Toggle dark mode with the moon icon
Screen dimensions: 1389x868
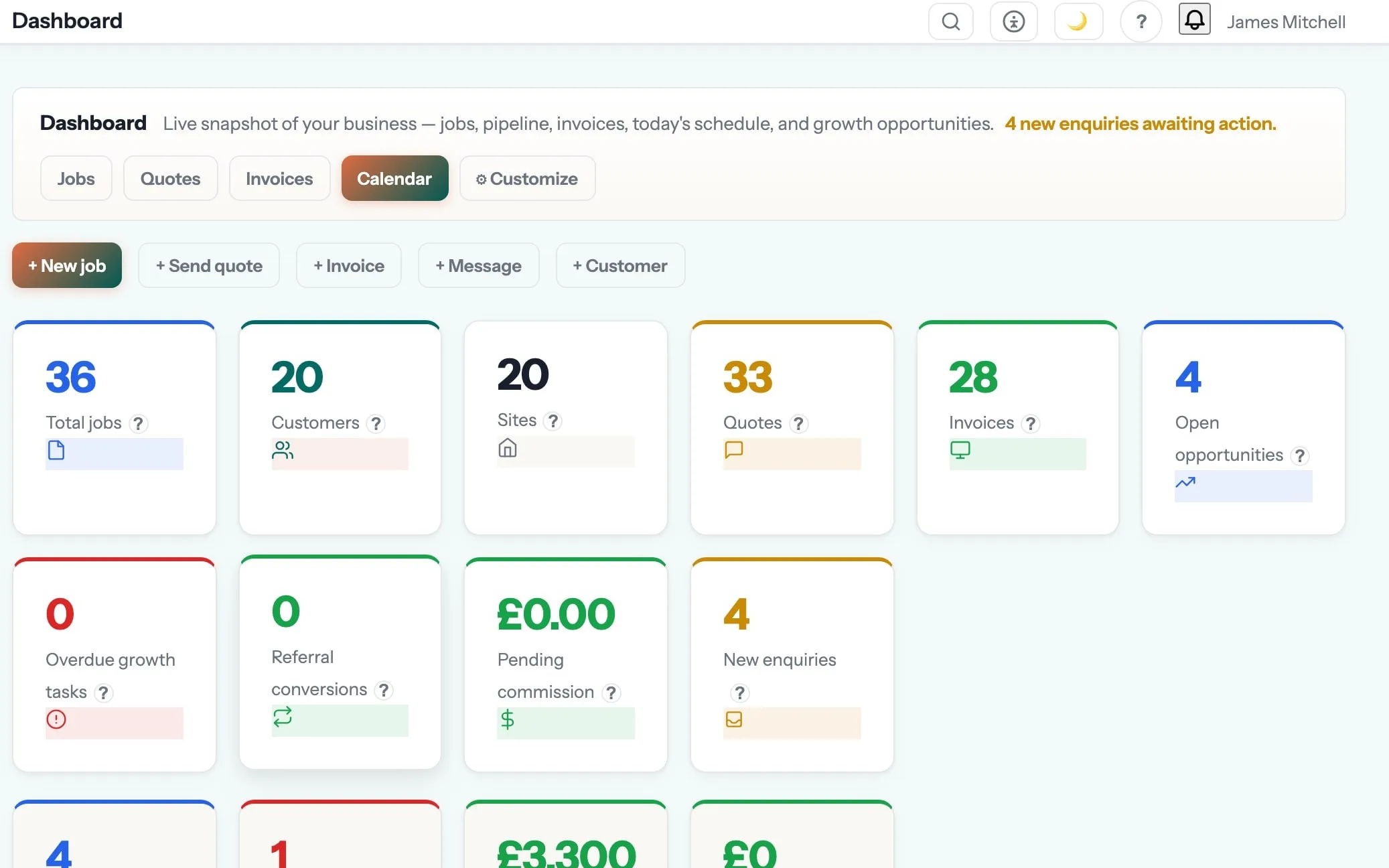tap(1078, 21)
